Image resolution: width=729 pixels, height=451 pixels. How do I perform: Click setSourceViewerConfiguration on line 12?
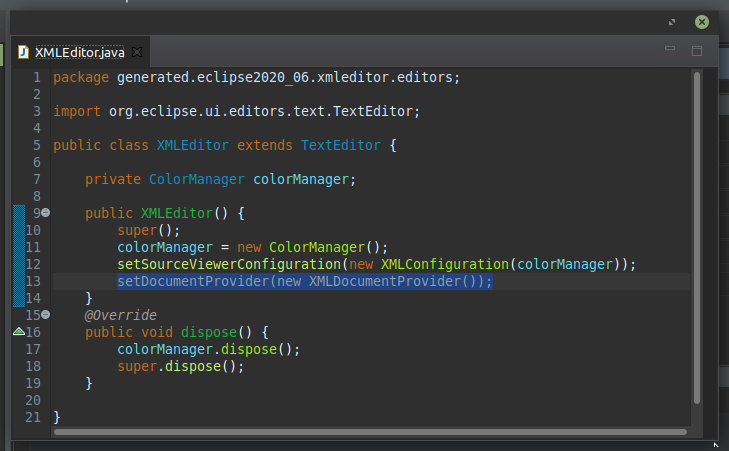(229, 264)
